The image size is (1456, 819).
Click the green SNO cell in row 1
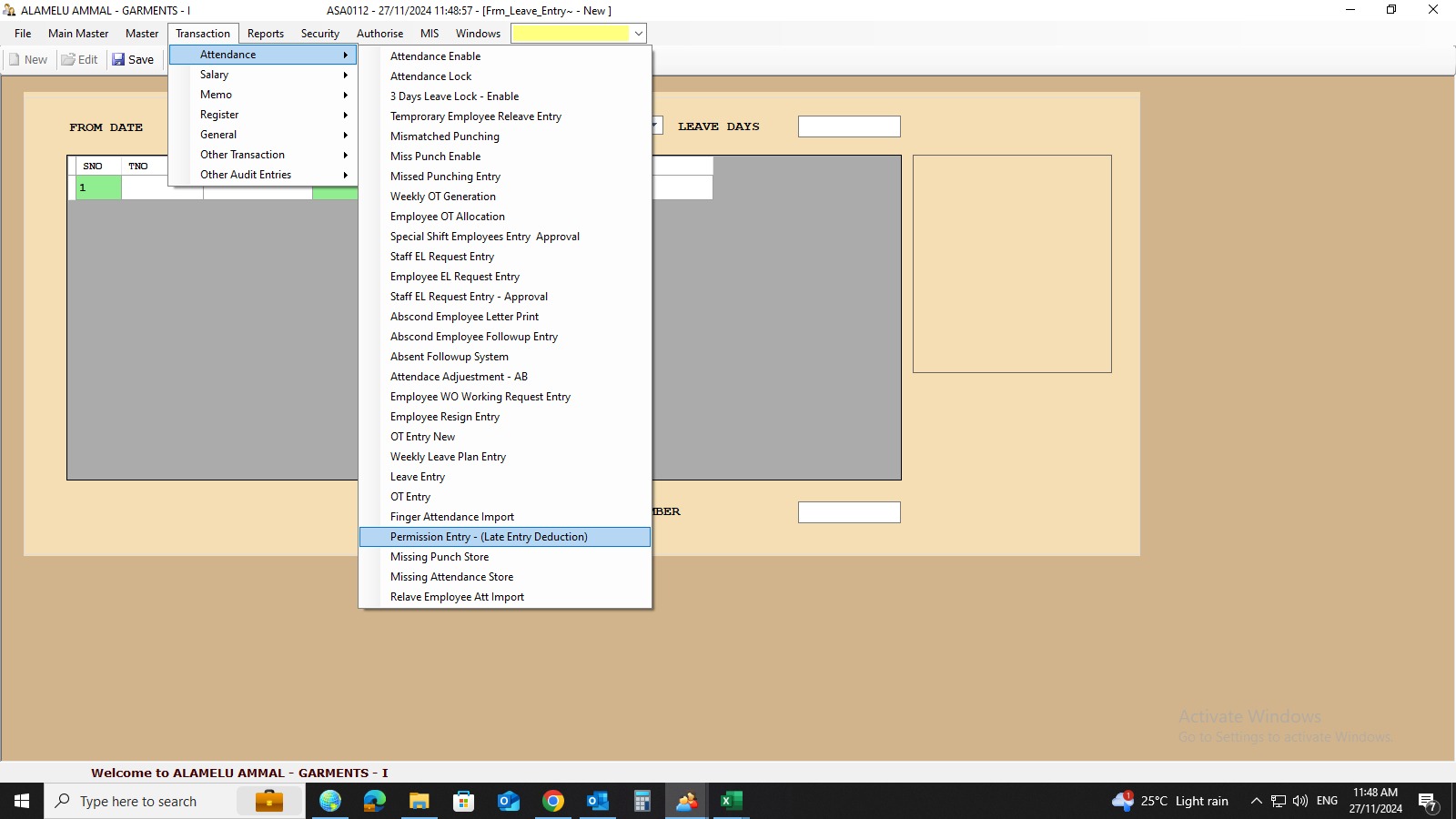click(x=98, y=187)
